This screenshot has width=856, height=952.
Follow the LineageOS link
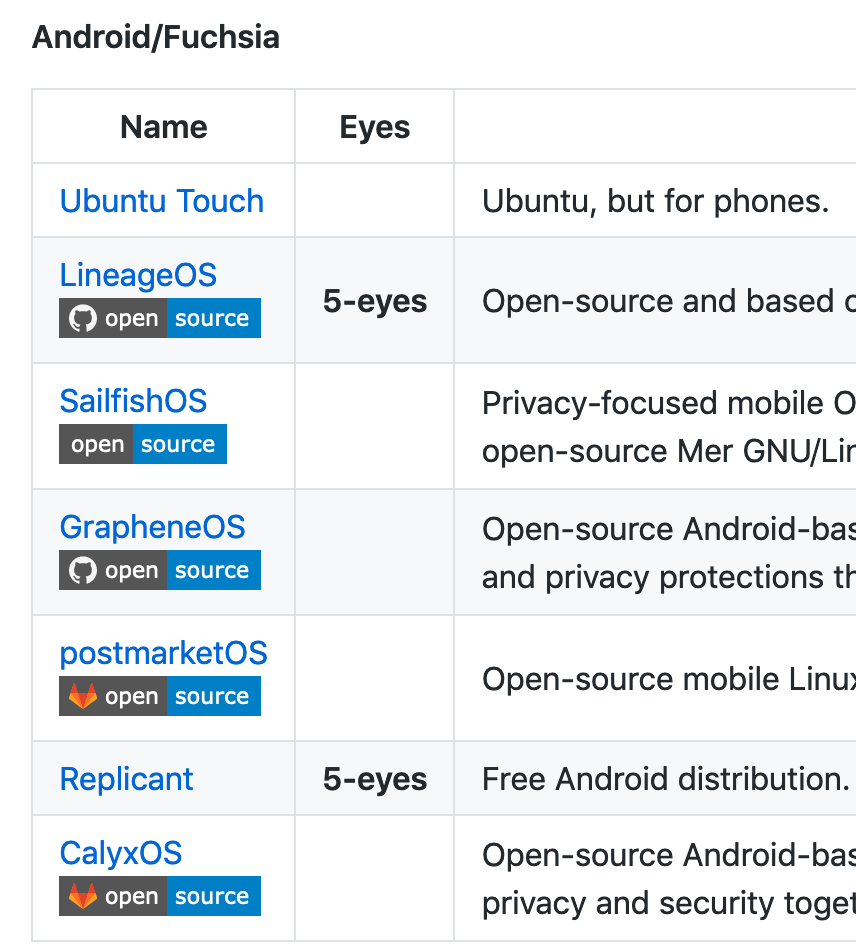(x=137, y=275)
